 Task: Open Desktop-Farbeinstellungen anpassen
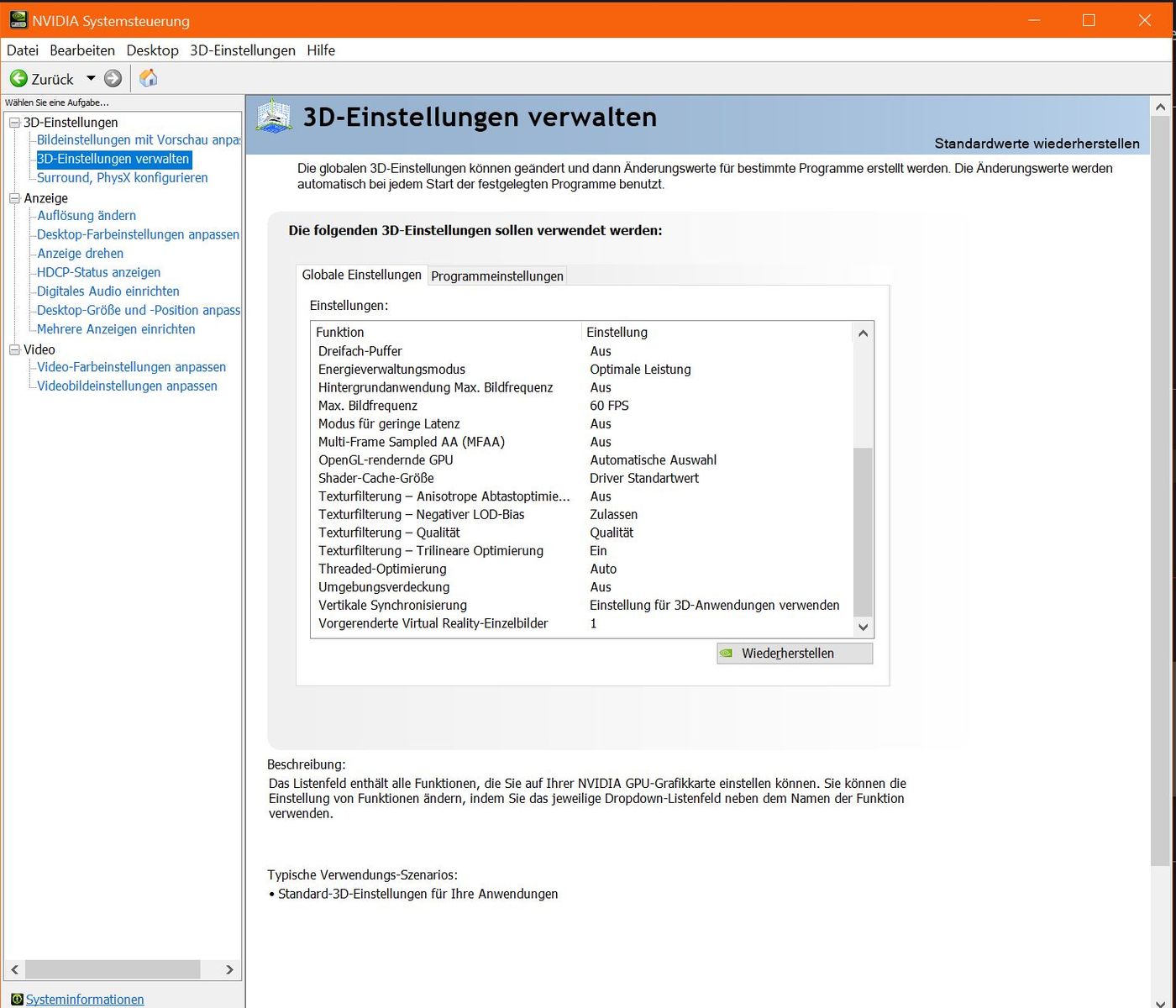[138, 234]
